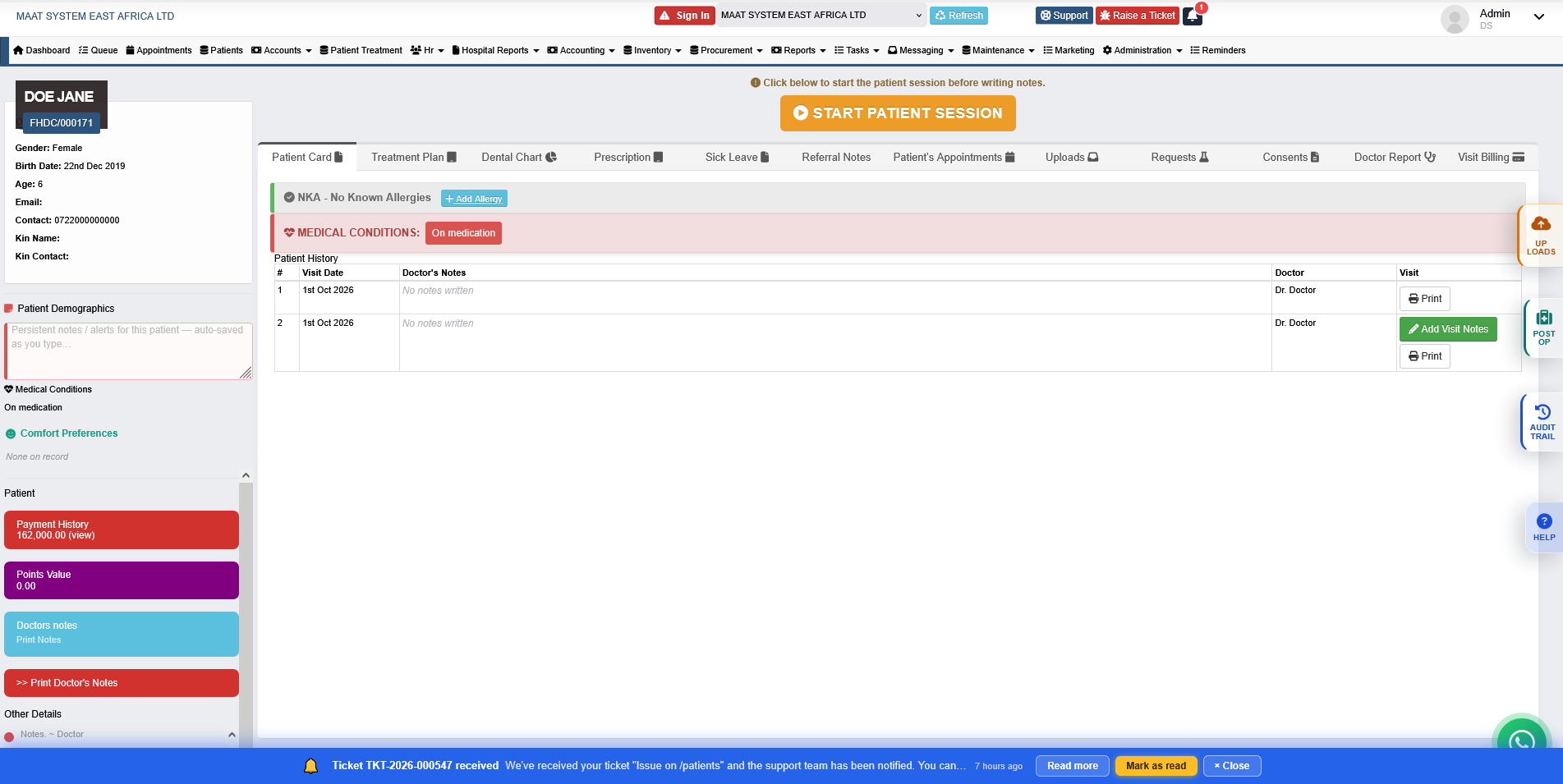The height and width of the screenshot is (784, 1563).
Task: Switch to the Treatment Plan tab
Action: point(413,157)
